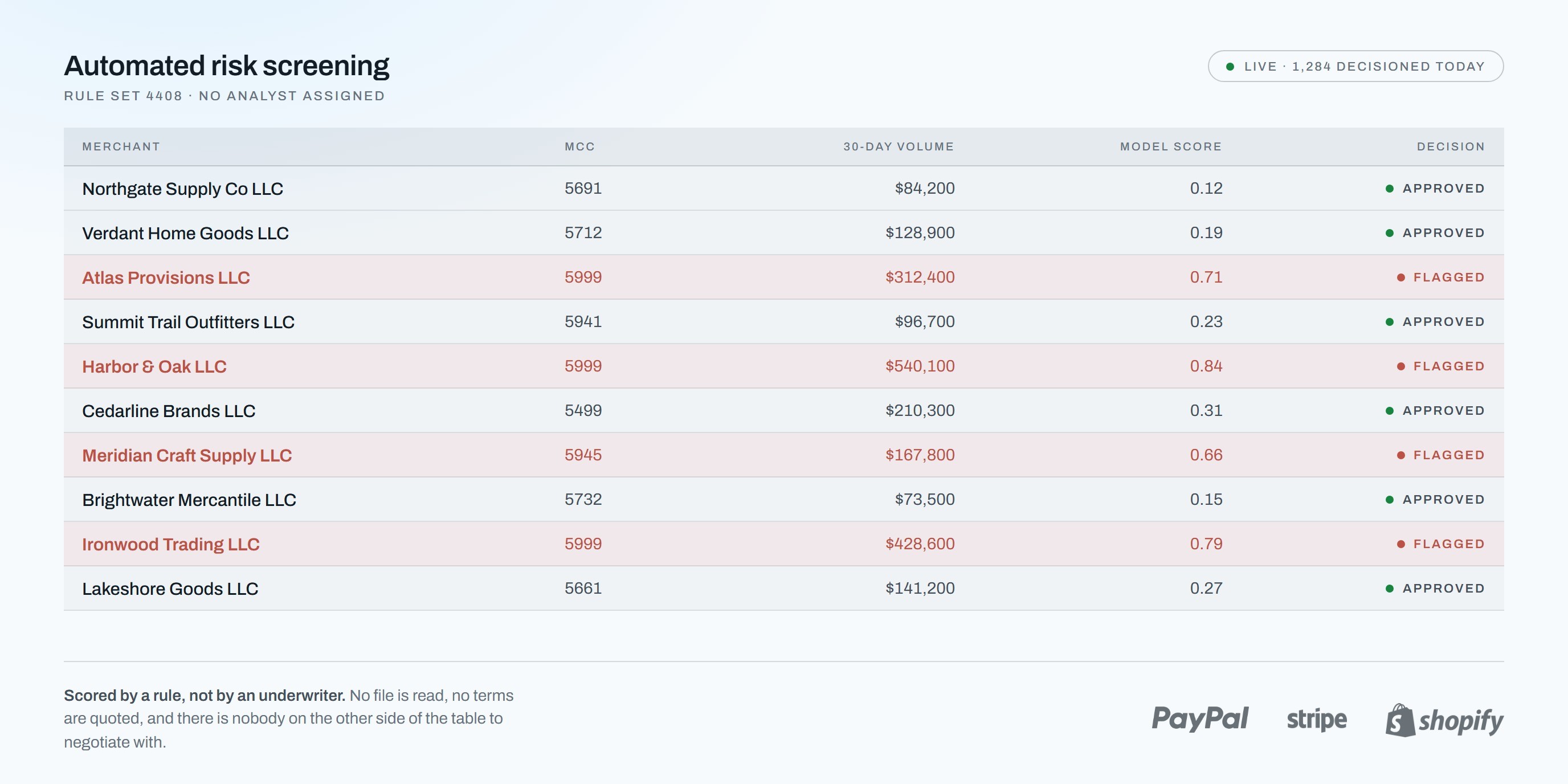Screen dimensions: 1568x784
Task: Click the Shopify logo
Action: click(x=1444, y=720)
